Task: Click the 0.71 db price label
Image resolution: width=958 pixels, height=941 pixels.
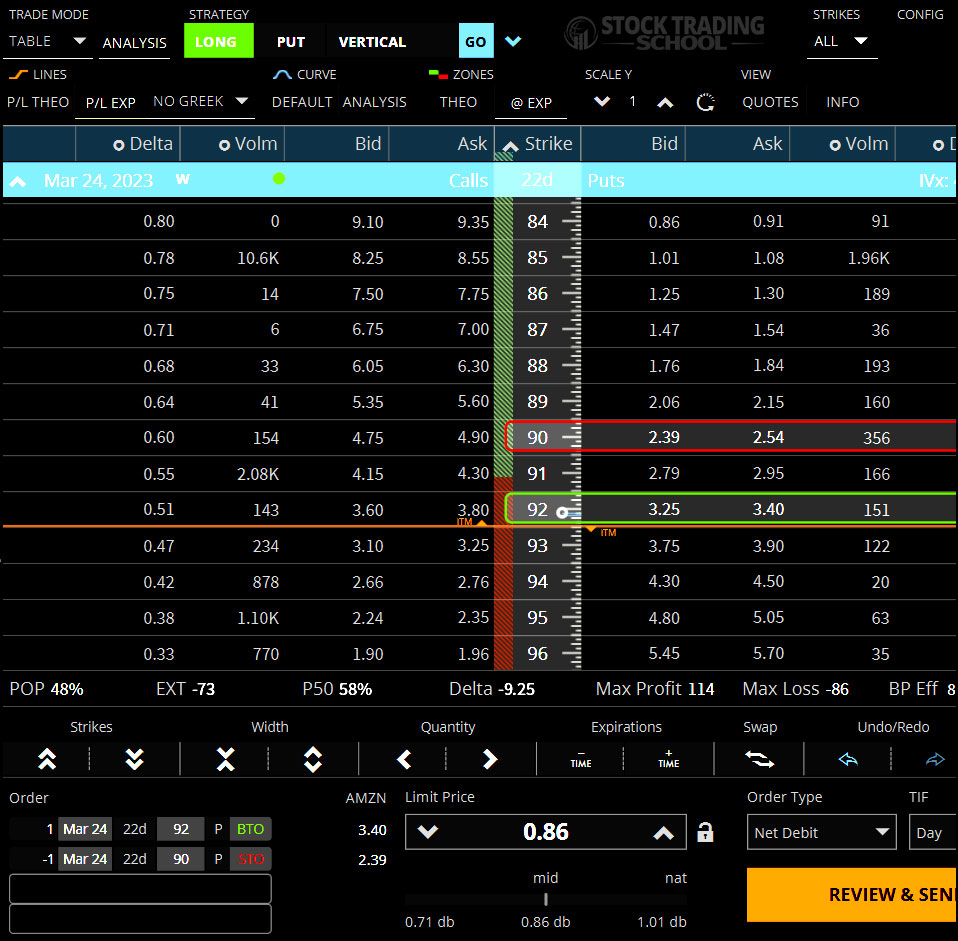Action: tap(430, 921)
